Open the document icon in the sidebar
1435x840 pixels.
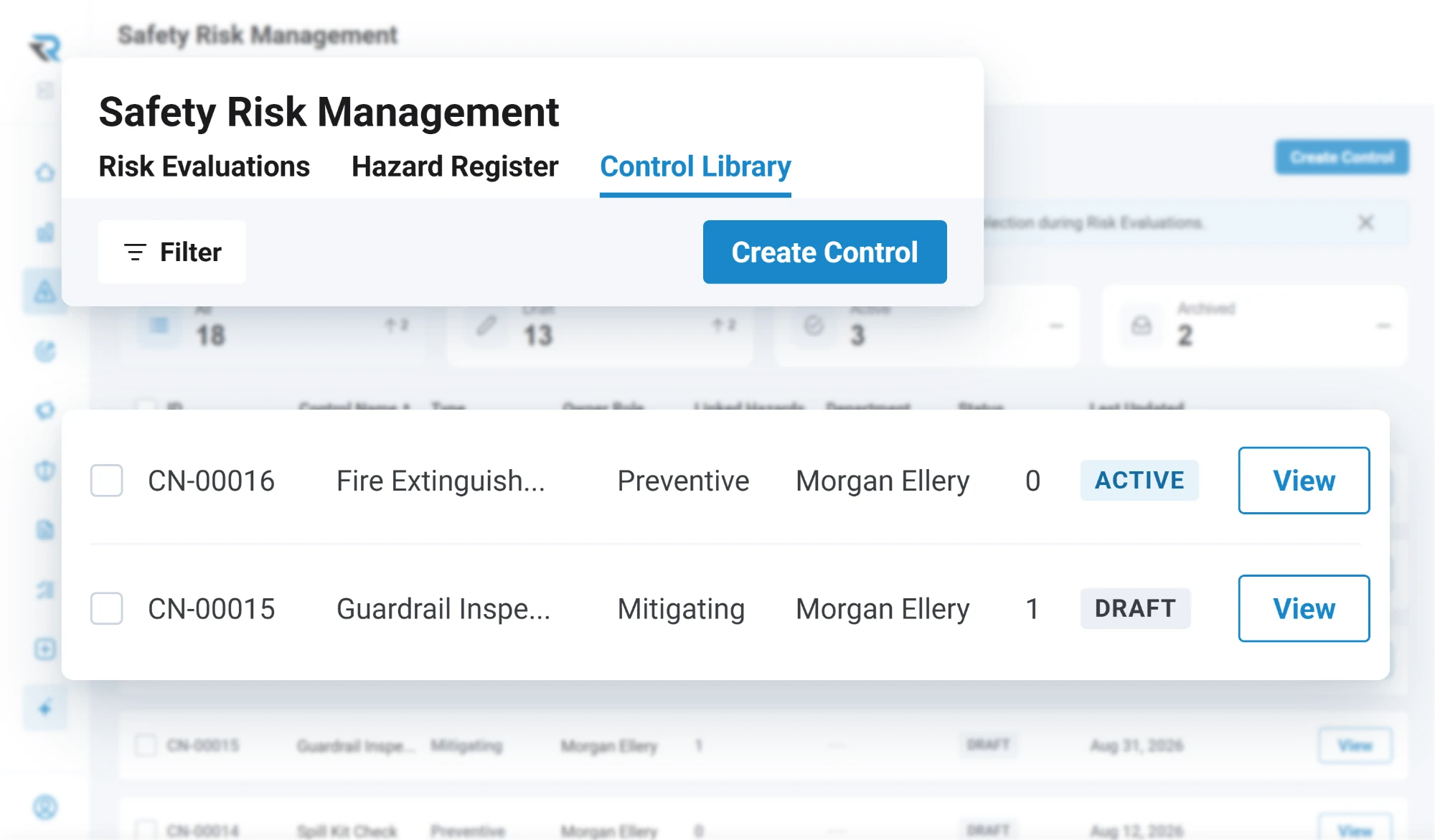tap(45, 529)
